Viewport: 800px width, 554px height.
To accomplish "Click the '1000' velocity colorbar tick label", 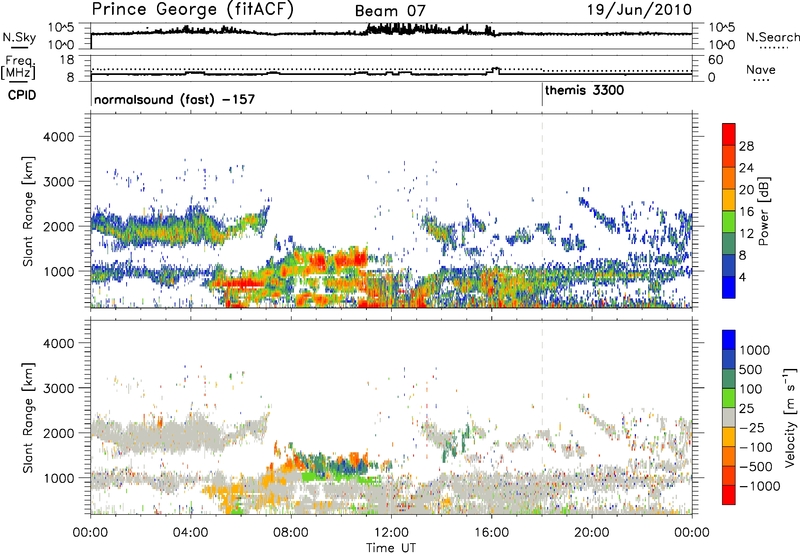I will coord(755,350).
